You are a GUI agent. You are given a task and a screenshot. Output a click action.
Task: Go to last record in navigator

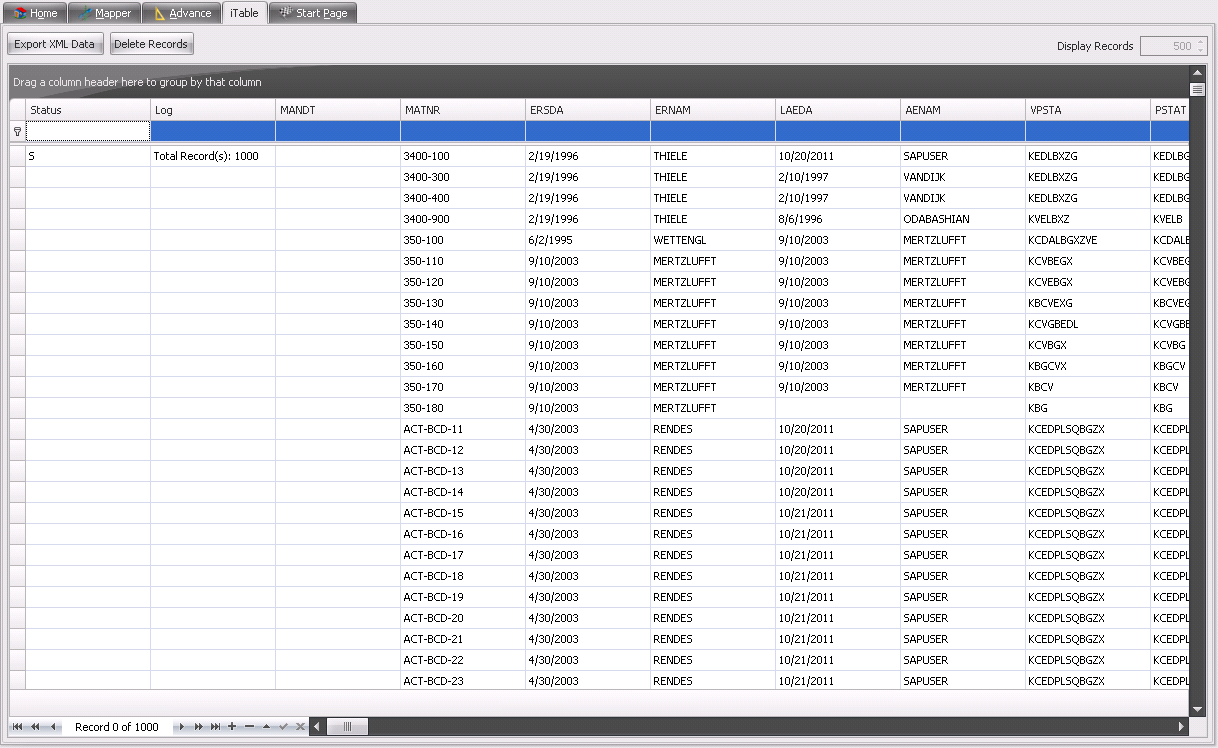215,727
